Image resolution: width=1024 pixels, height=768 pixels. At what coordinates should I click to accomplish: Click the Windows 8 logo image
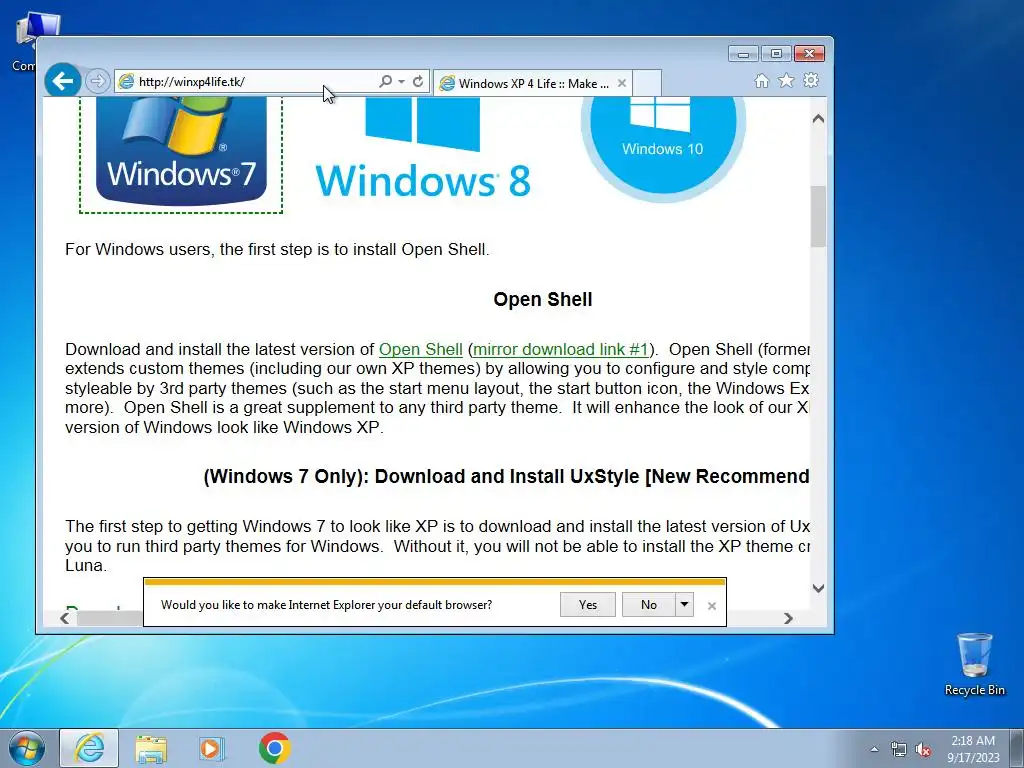tap(423, 149)
